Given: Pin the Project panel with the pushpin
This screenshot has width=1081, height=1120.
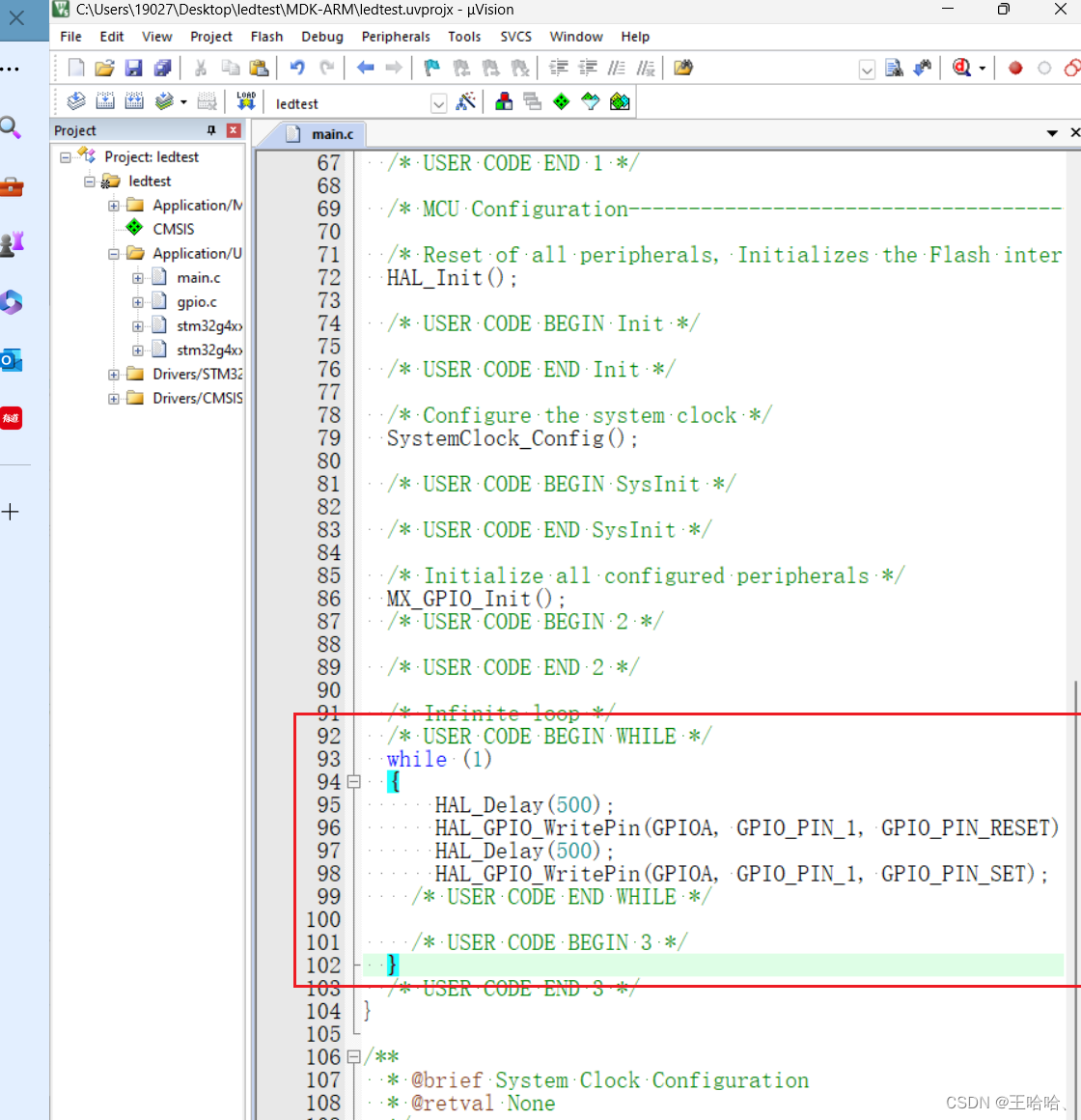Looking at the screenshot, I should pyautogui.click(x=211, y=130).
